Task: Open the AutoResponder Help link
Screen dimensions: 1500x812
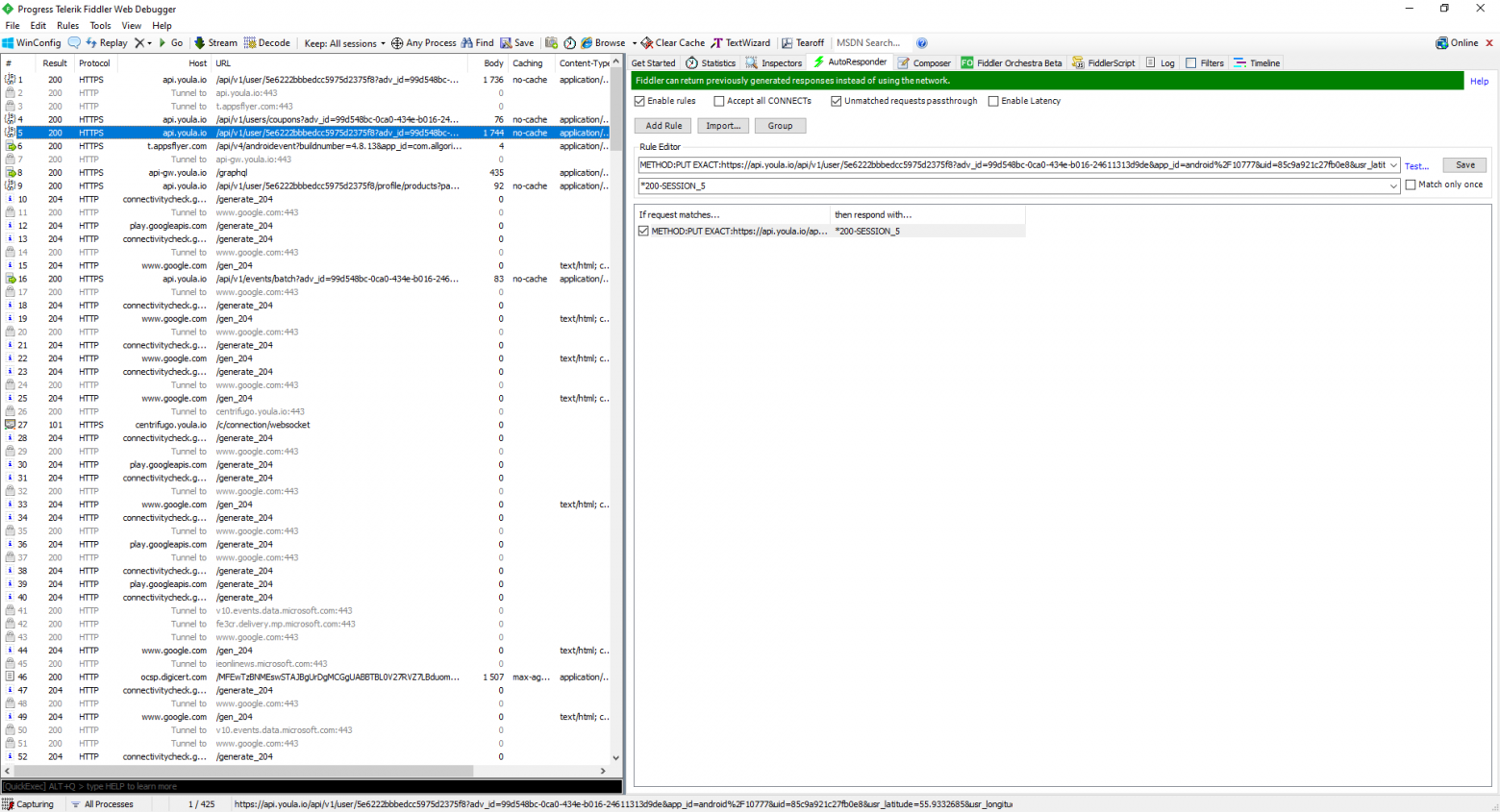Action: pos(1479,82)
